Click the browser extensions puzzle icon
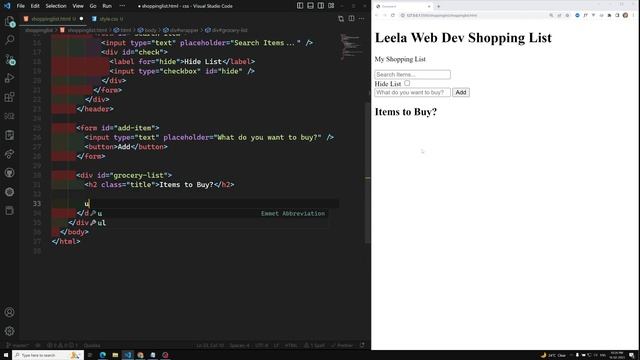 point(609,15)
